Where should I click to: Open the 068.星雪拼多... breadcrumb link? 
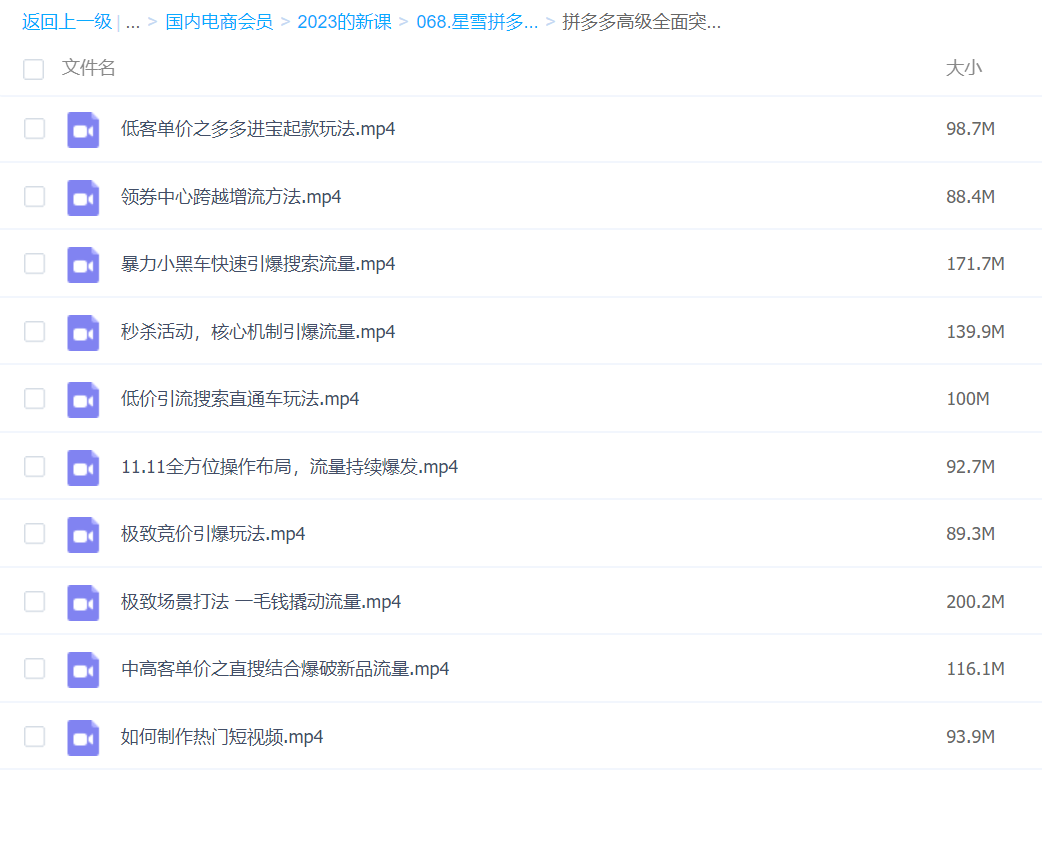pyautogui.click(x=477, y=22)
